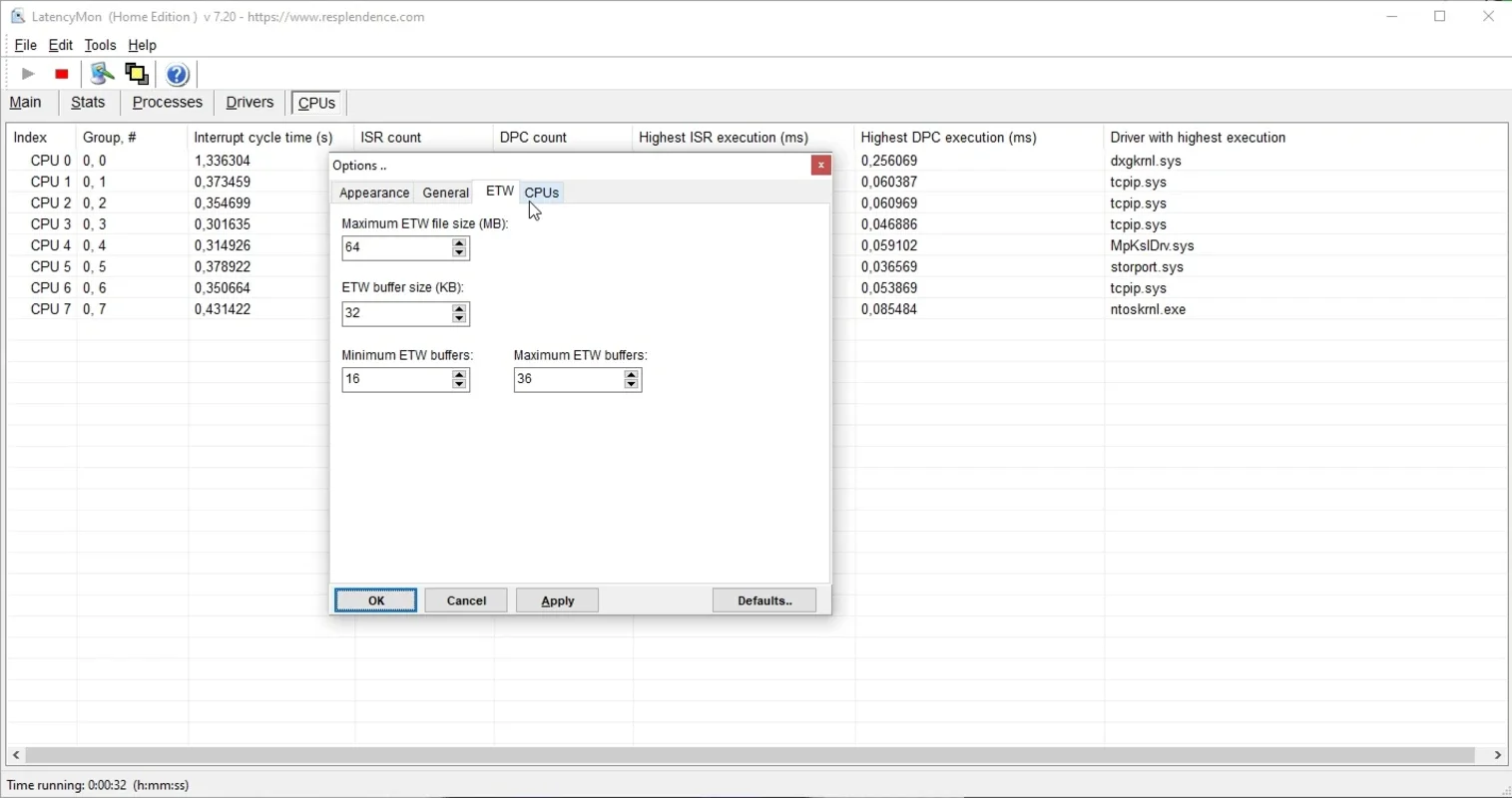The image size is (1512, 798).
Task: Select the CPUs tab in main window
Action: coord(316,103)
